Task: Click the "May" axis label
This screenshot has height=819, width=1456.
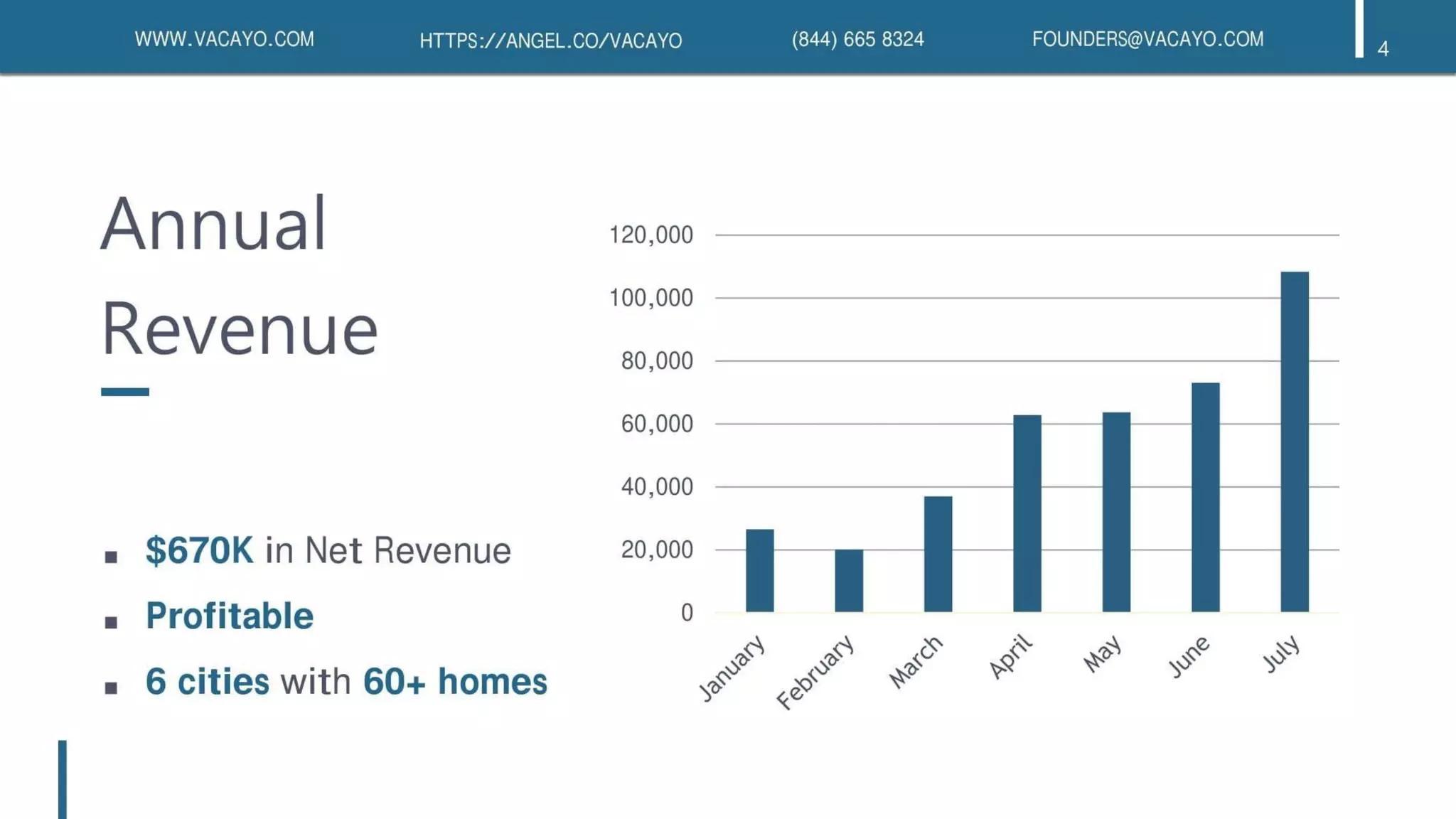Action: [x=1102, y=653]
